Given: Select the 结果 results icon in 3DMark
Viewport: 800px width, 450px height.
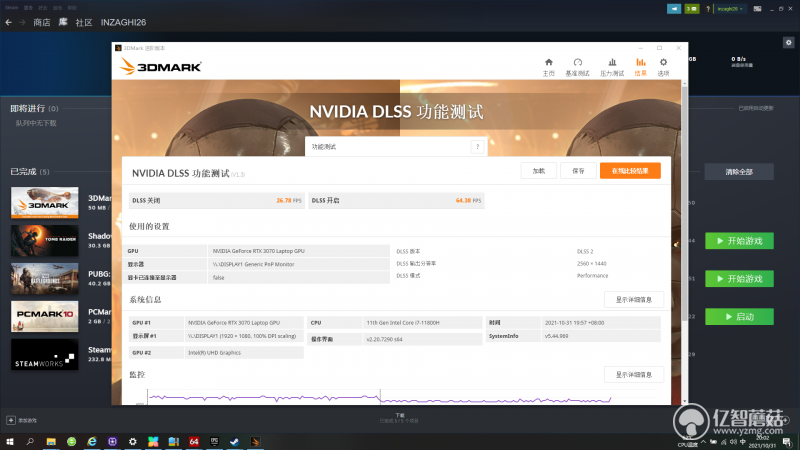Looking at the screenshot, I should point(640,67).
